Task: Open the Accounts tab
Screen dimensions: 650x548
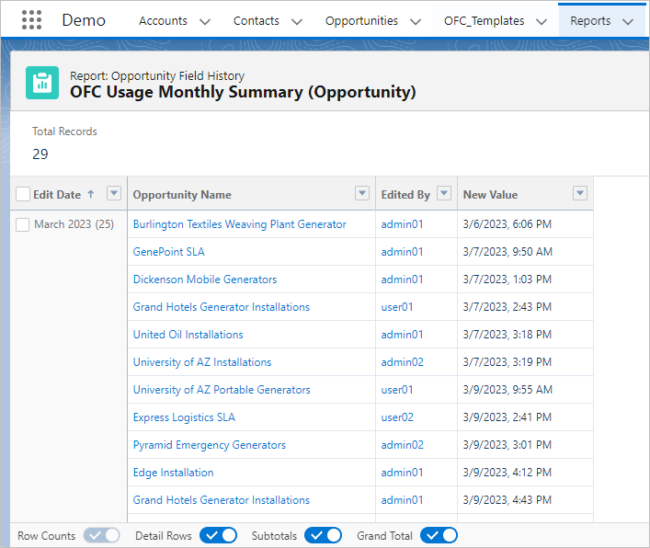Action: (163, 21)
